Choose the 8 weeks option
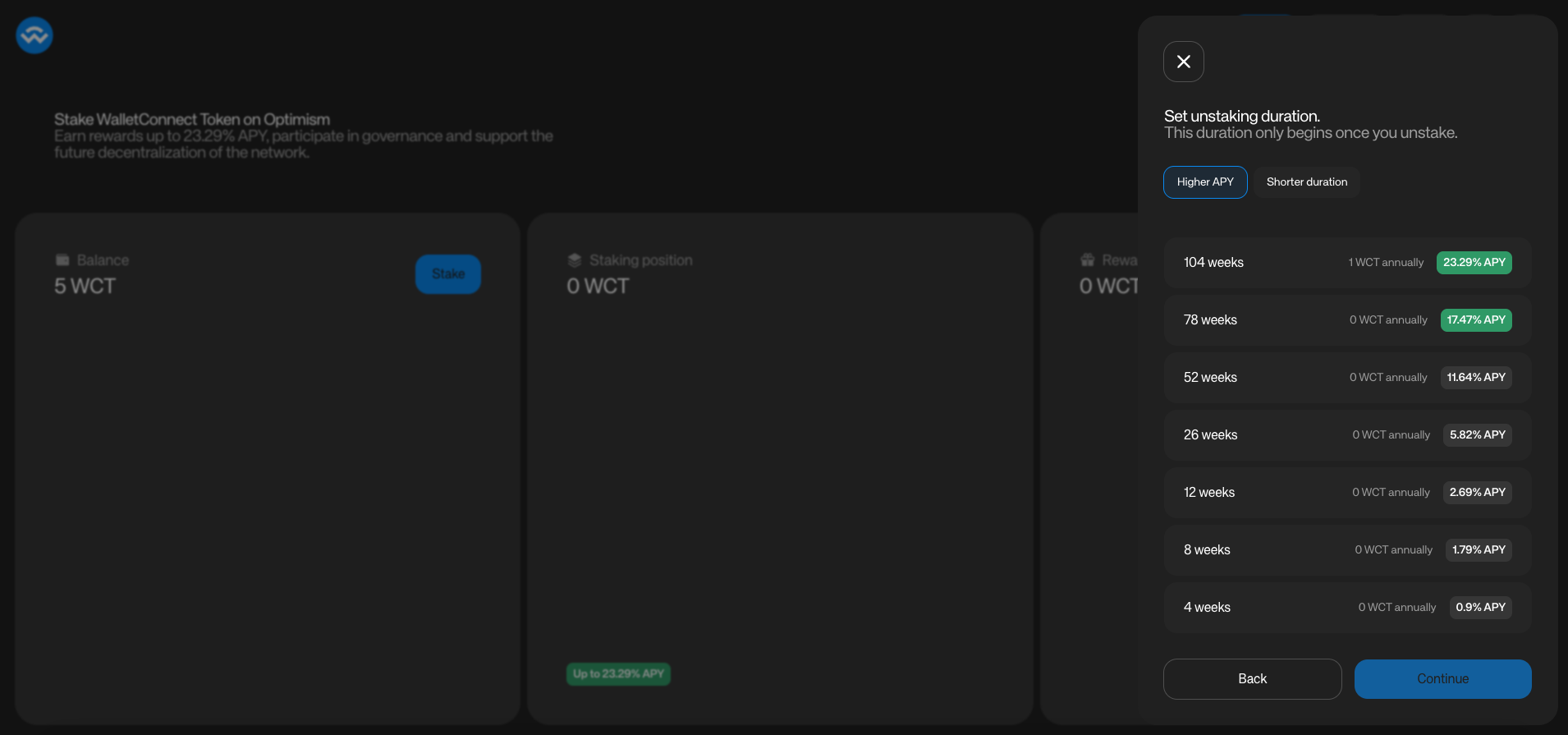This screenshot has width=1568, height=735. [x=1347, y=550]
